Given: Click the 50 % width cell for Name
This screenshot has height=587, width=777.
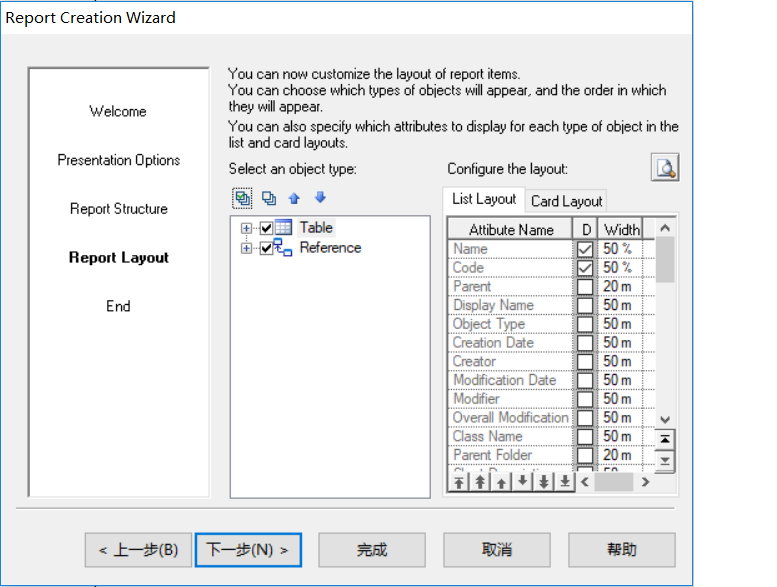Looking at the screenshot, I should [x=620, y=249].
